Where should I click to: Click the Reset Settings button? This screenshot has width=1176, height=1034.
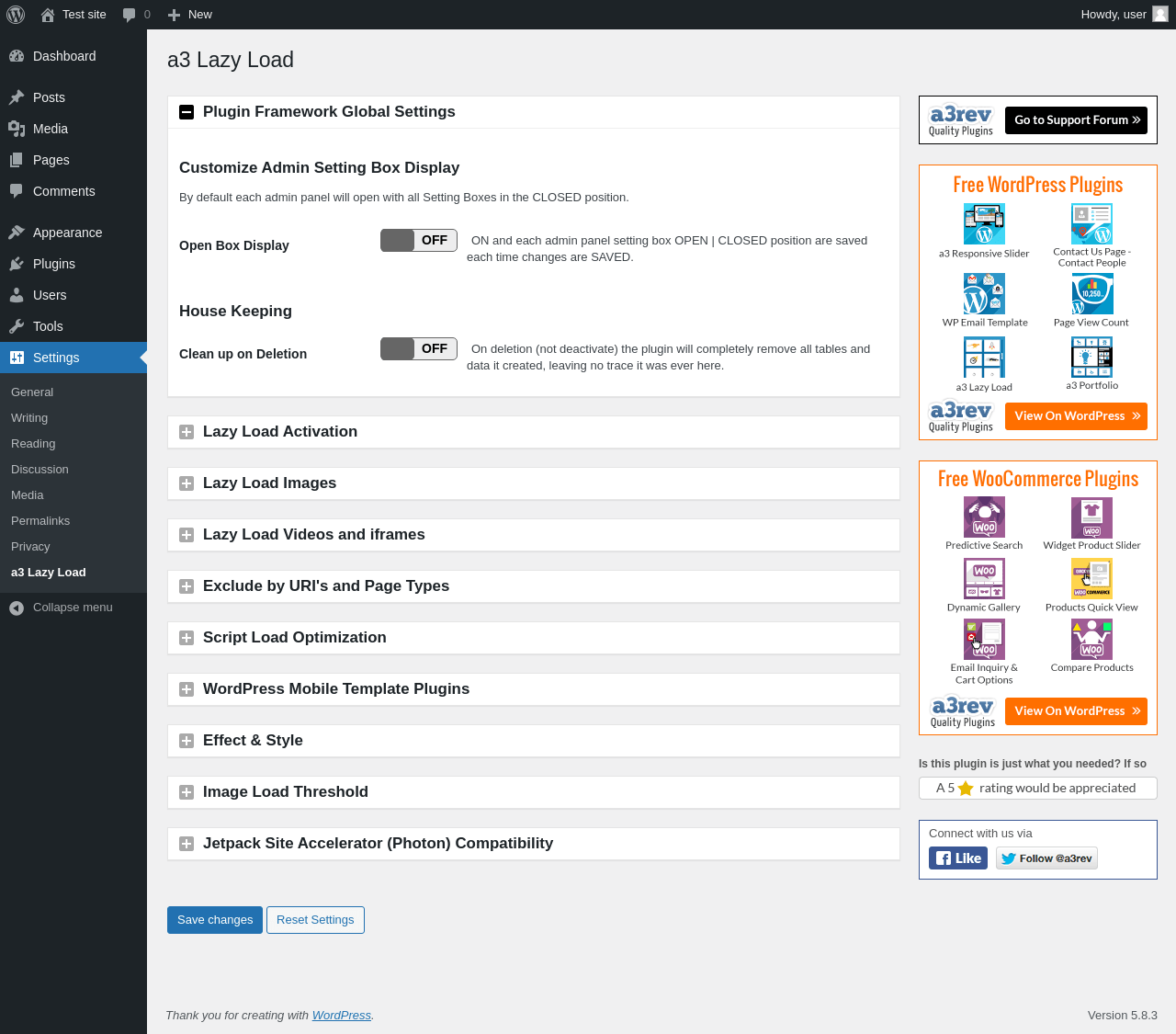click(315, 920)
